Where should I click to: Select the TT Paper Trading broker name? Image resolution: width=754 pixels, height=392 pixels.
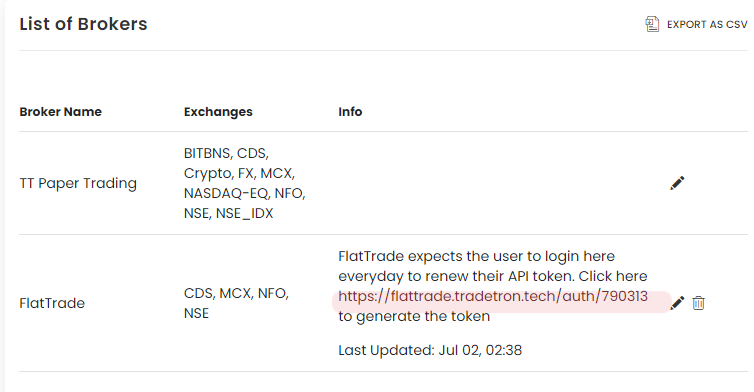coord(78,183)
